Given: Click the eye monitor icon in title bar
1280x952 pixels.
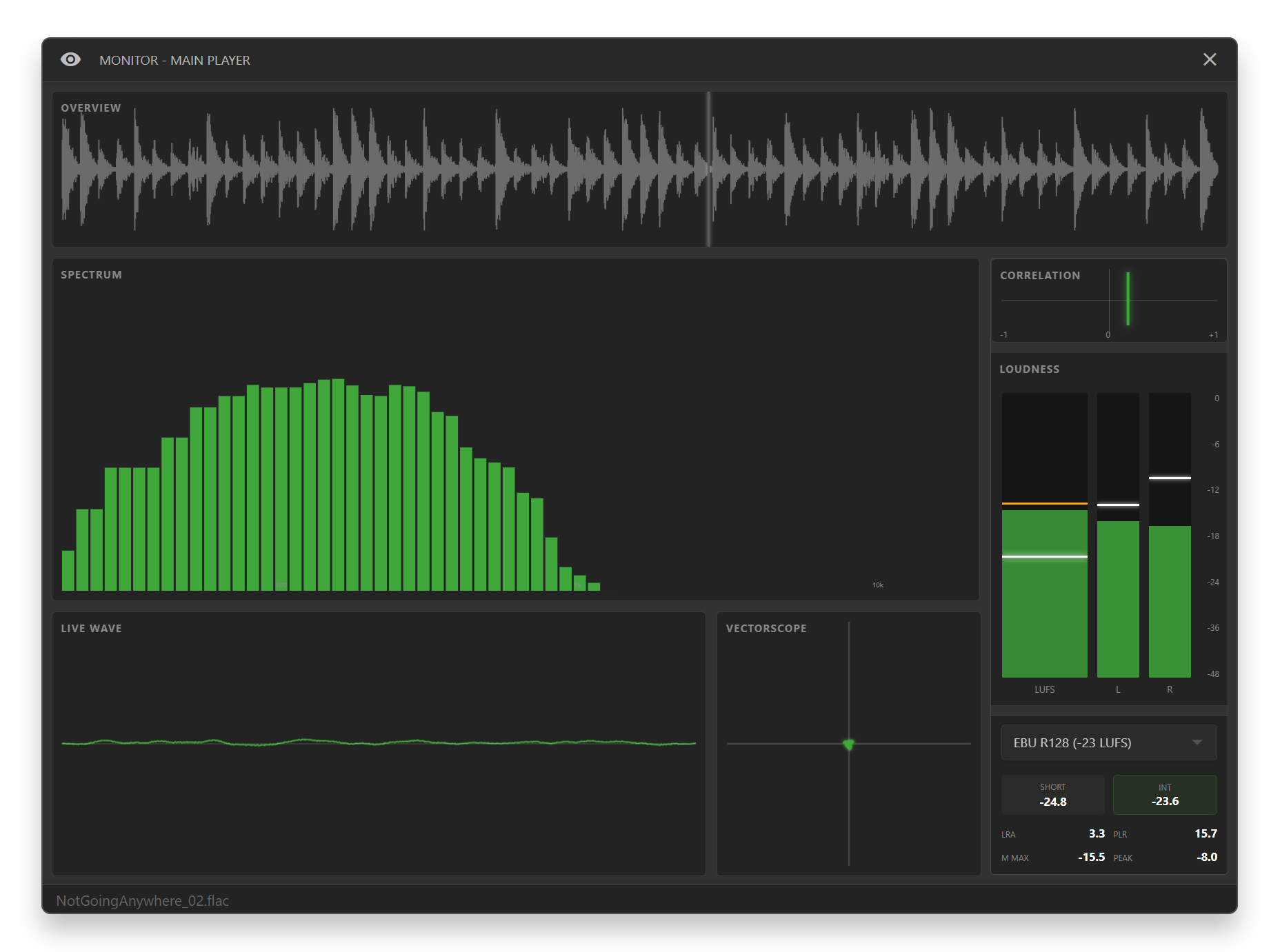Looking at the screenshot, I should click(70, 60).
